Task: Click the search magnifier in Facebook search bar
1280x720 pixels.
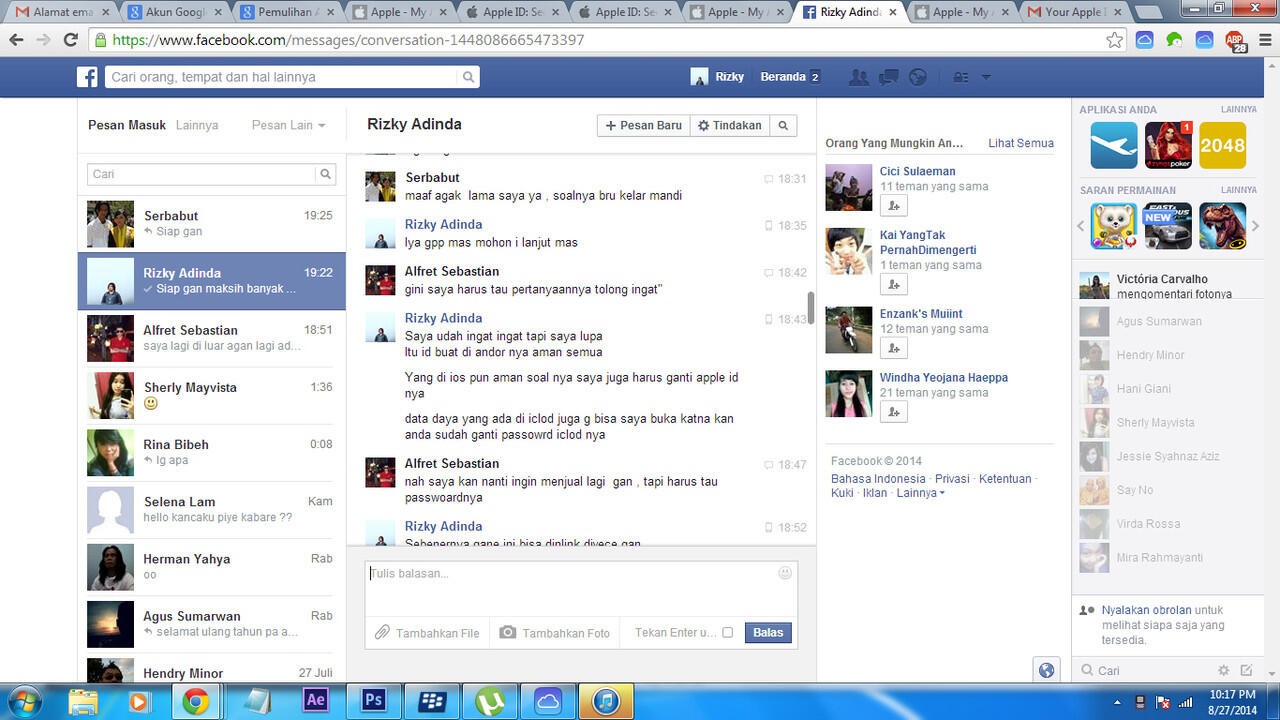Action: pyautogui.click(x=468, y=77)
